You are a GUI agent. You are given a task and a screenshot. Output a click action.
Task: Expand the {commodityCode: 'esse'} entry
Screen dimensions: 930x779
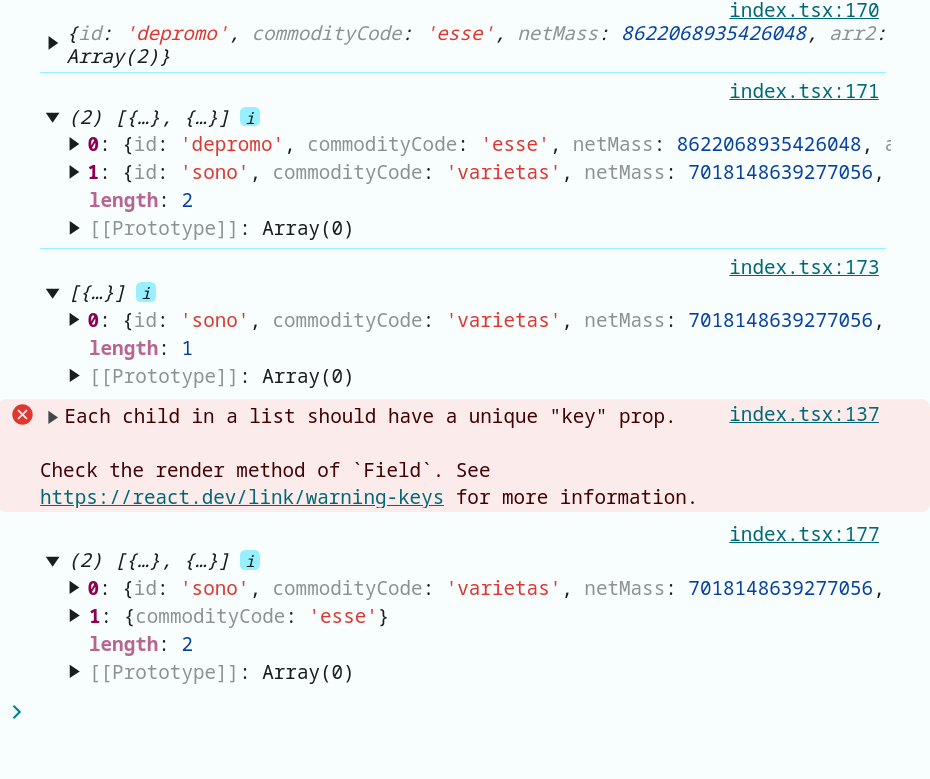coord(74,616)
